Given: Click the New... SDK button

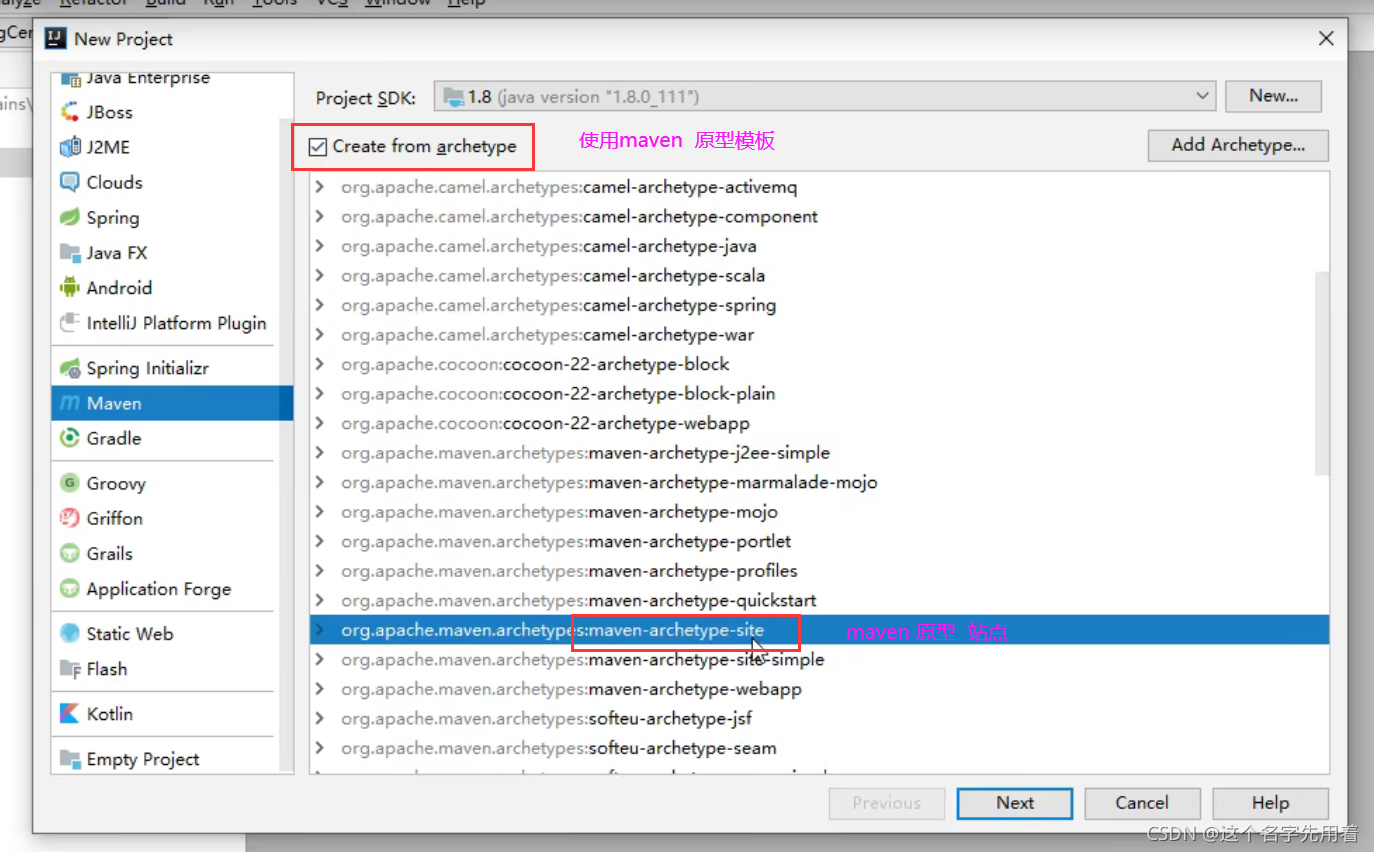Looking at the screenshot, I should click(x=1274, y=96).
